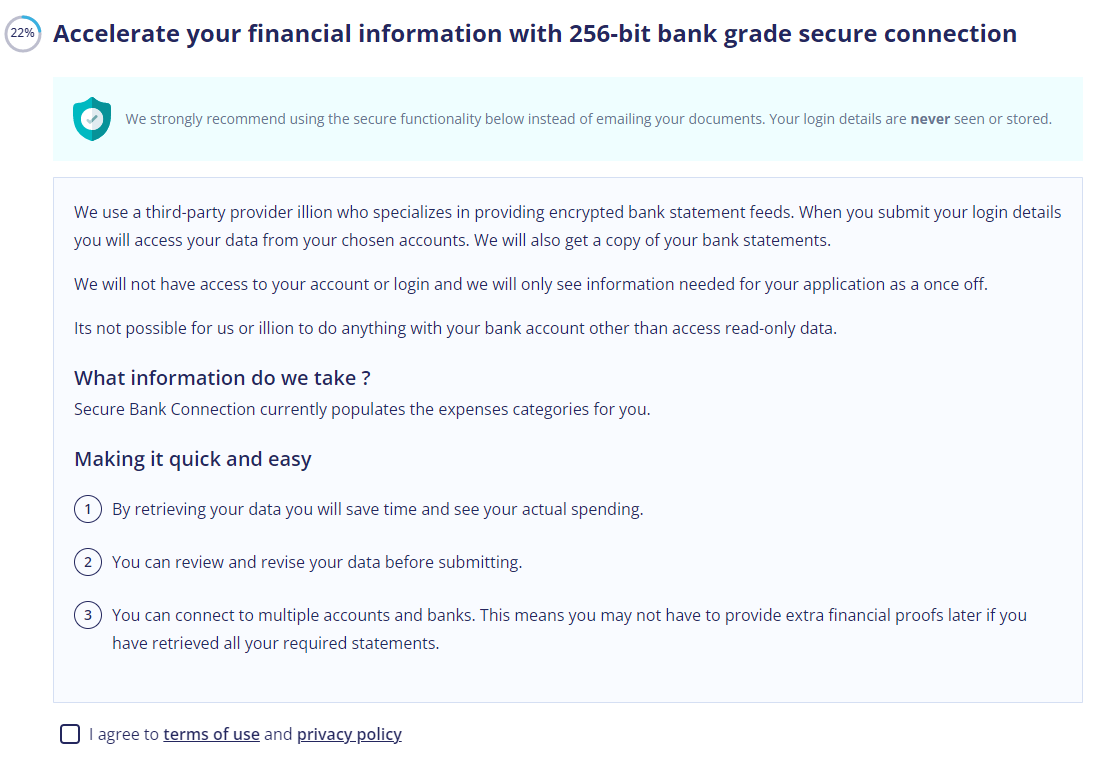Tick the agree to terms checkbox

(70, 734)
